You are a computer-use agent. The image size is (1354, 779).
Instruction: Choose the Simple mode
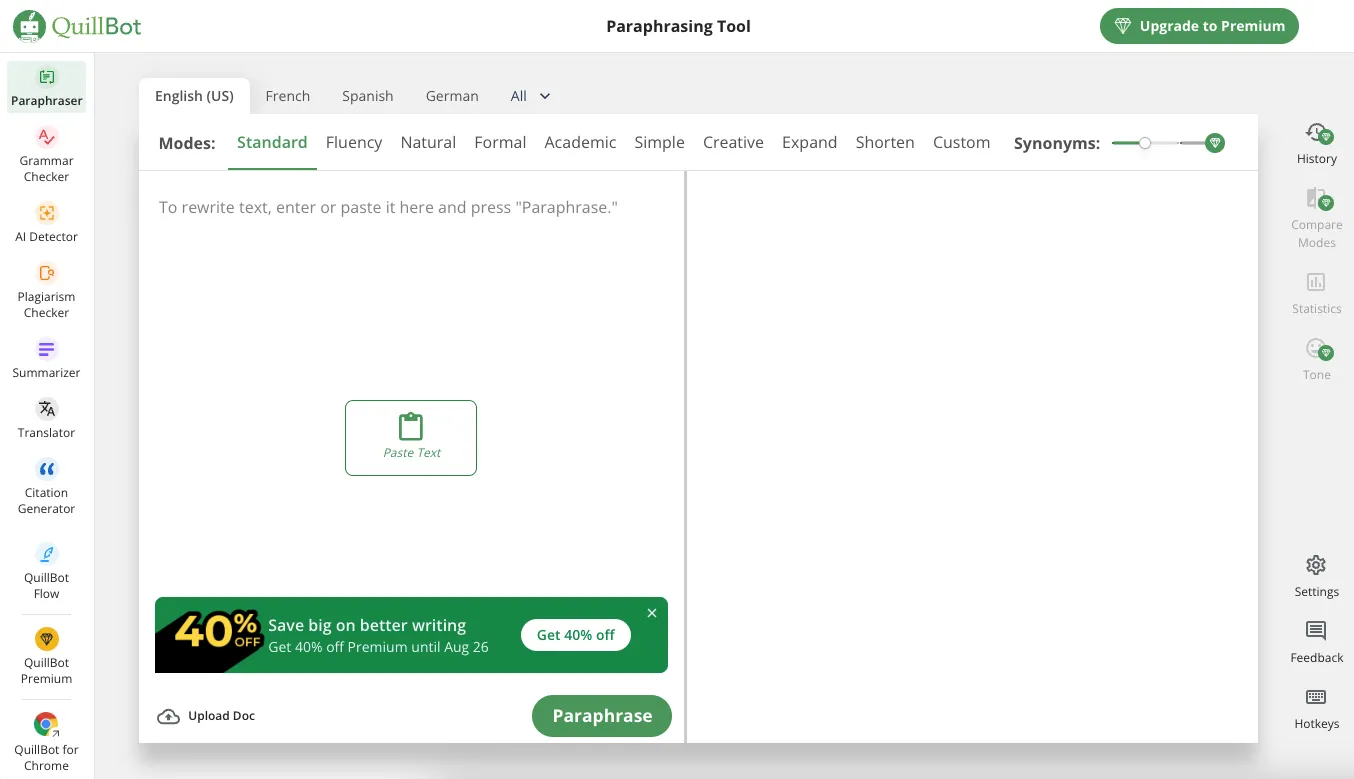pos(659,142)
